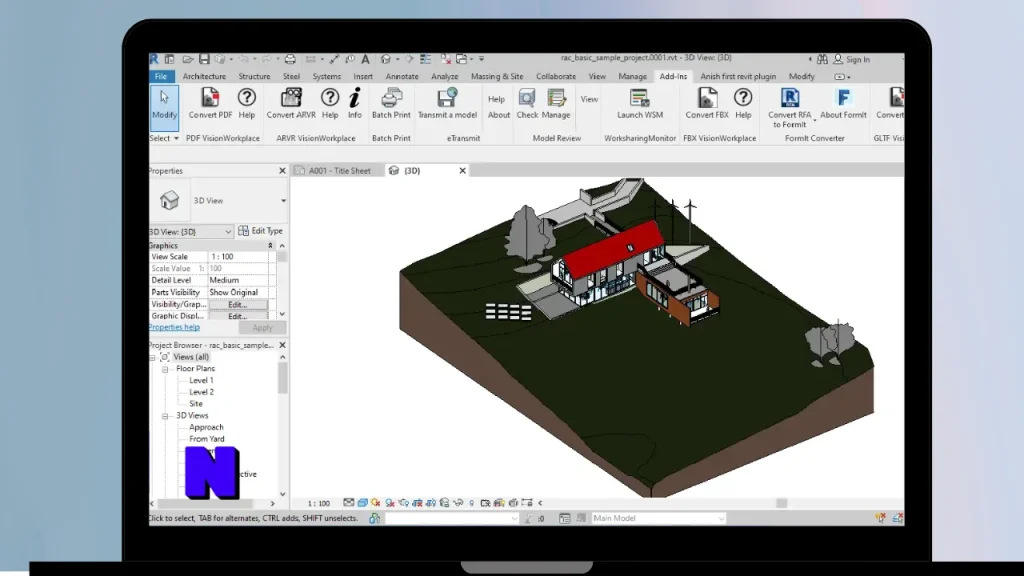Collapse the Views (all) tree node
The height and width of the screenshot is (576, 1024).
tap(152, 357)
